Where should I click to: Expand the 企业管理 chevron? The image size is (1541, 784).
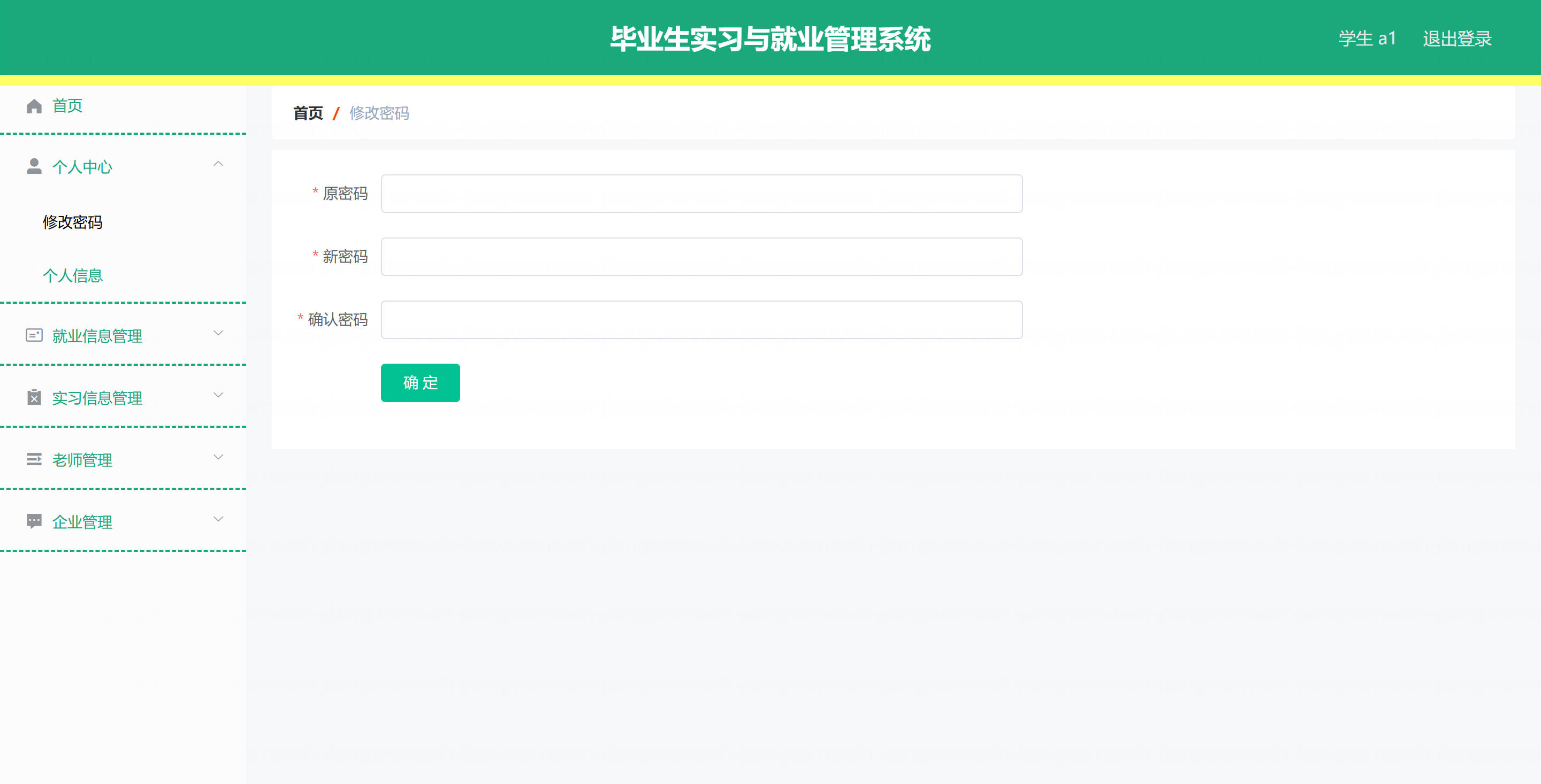[x=218, y=519]
